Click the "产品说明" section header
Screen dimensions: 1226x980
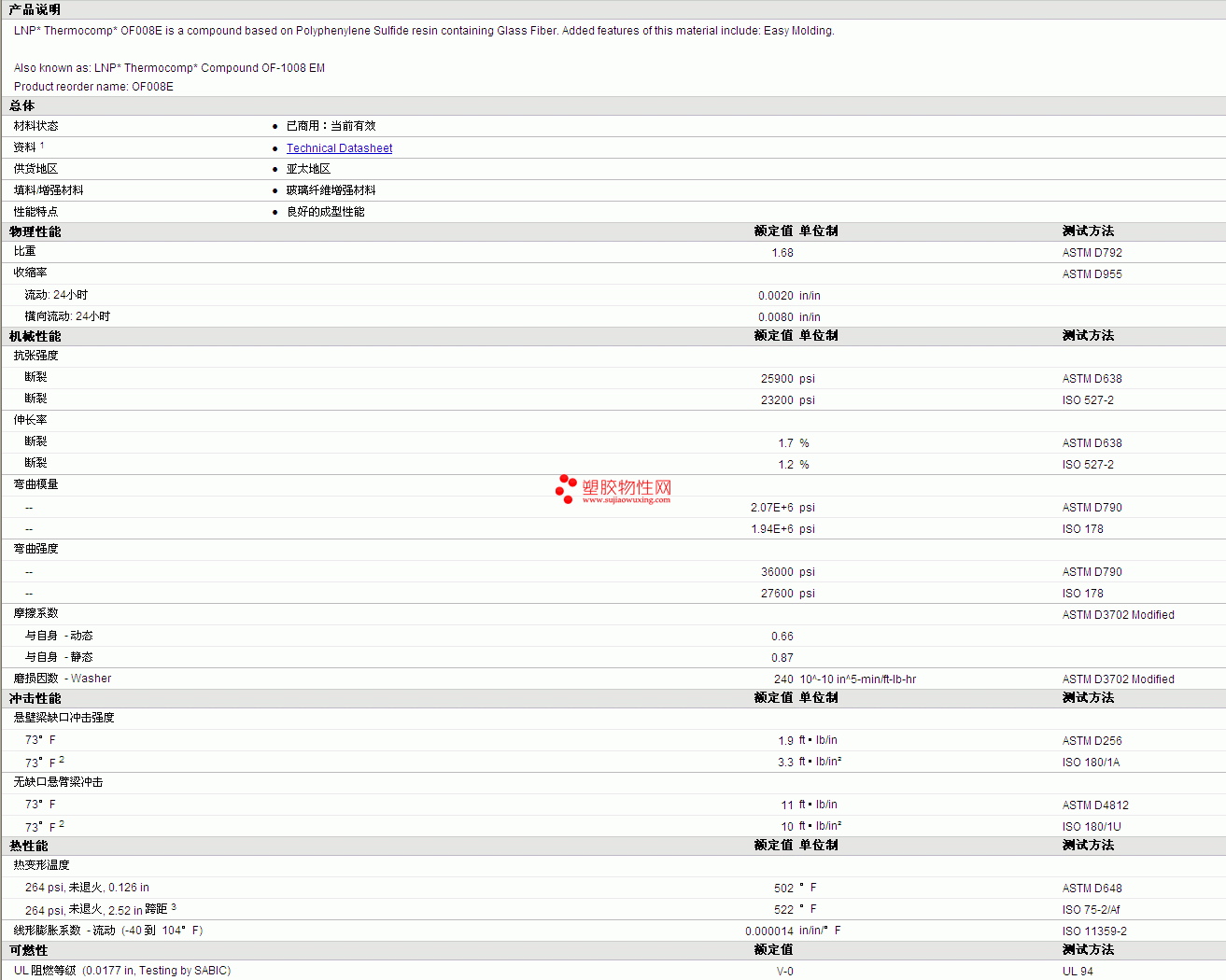(x=35, y=9)
